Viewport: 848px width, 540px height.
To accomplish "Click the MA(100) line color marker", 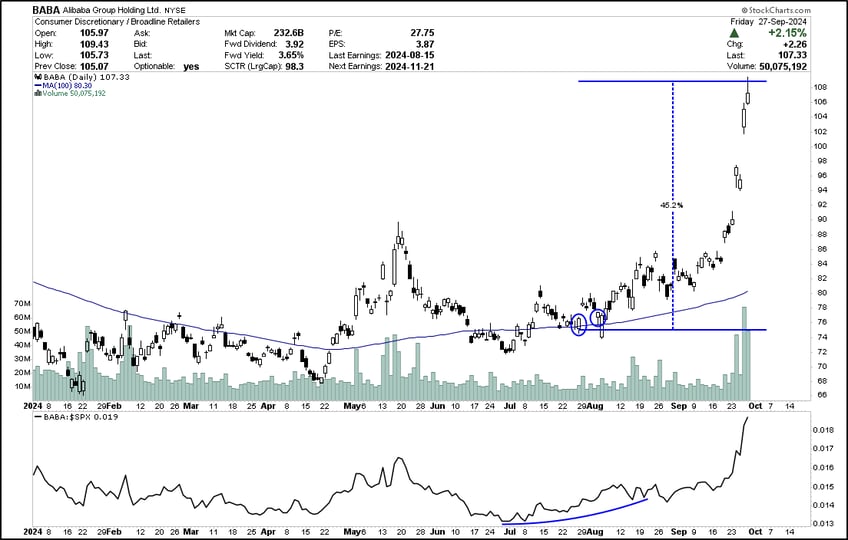I will [38, 85].
